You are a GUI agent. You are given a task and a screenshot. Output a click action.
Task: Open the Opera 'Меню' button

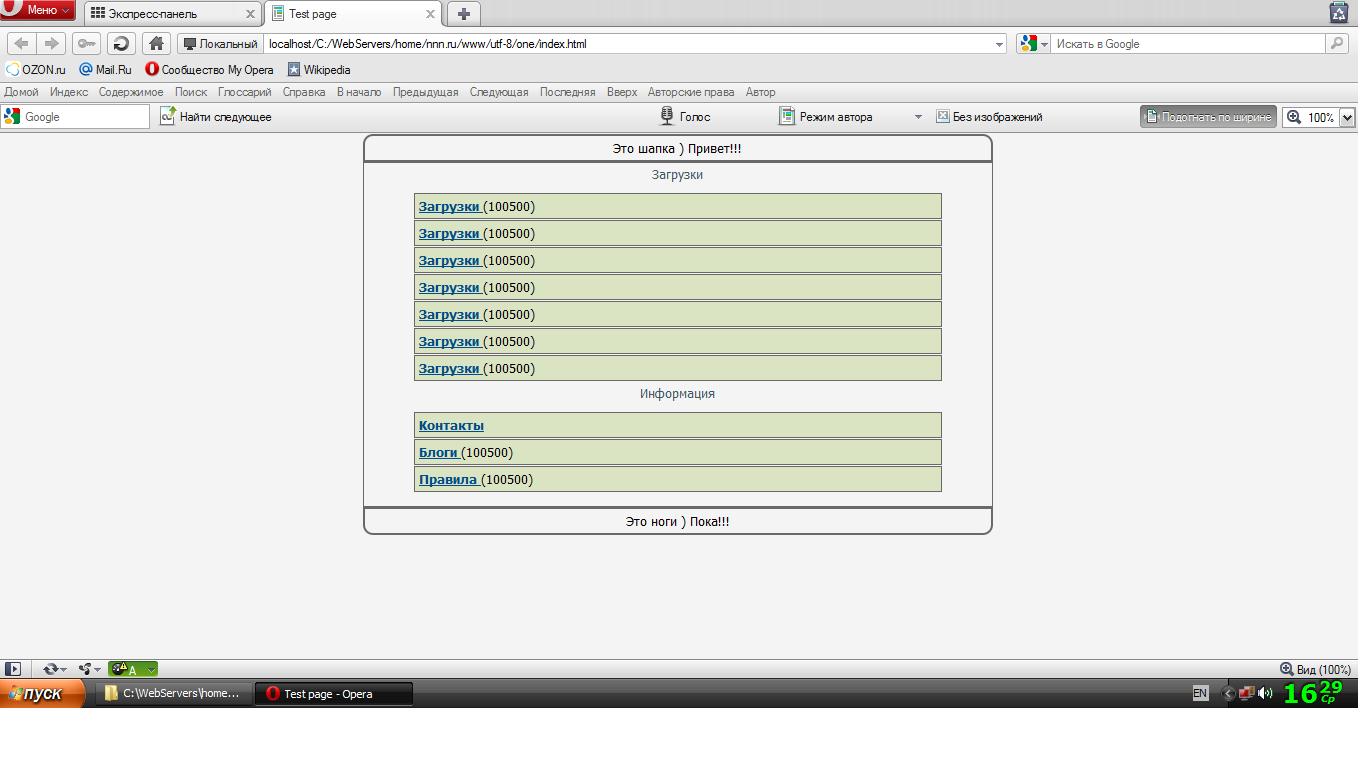click(x=39, y=10)
